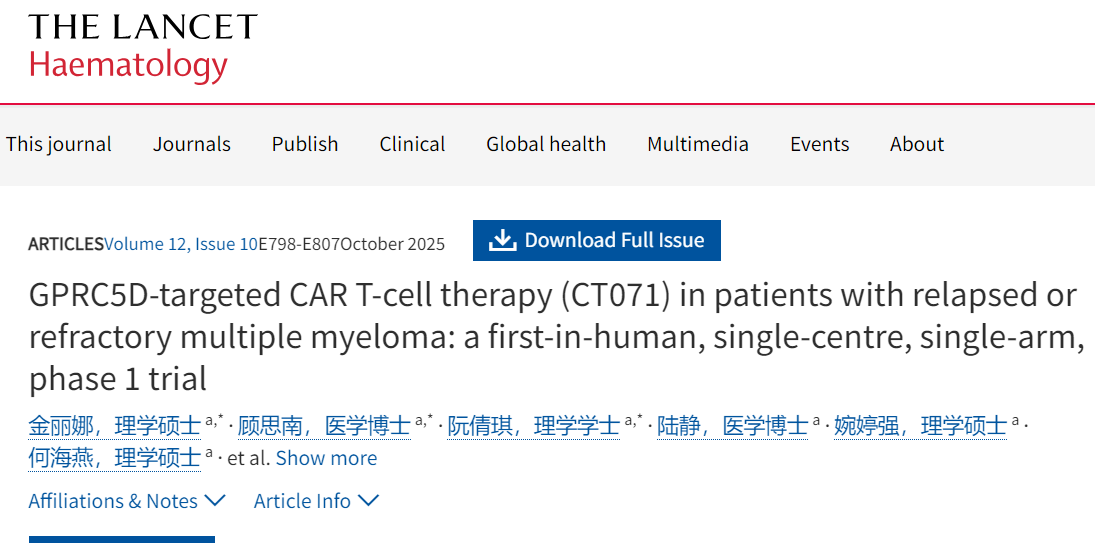
Task: Click the download icon beside Download Full Issue
Action: 502,241
